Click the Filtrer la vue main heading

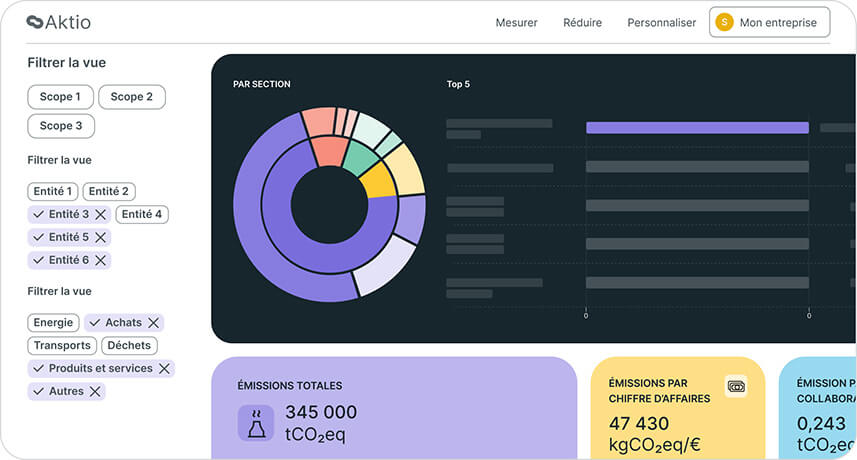tap(67, 63)
